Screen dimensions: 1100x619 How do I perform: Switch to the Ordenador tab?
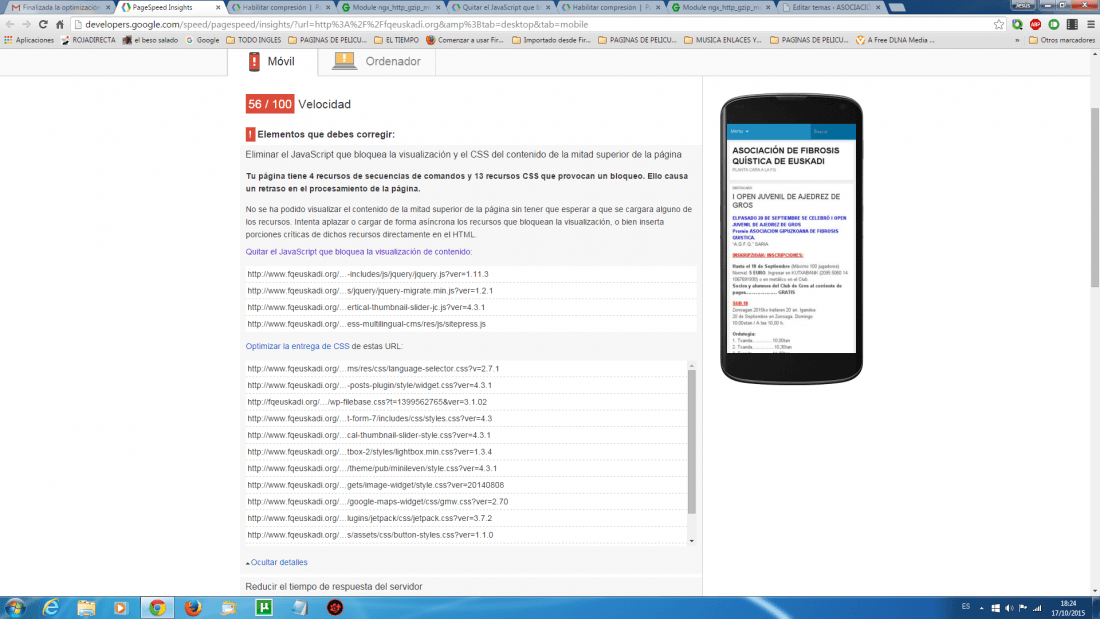click(x=377, y=62)
